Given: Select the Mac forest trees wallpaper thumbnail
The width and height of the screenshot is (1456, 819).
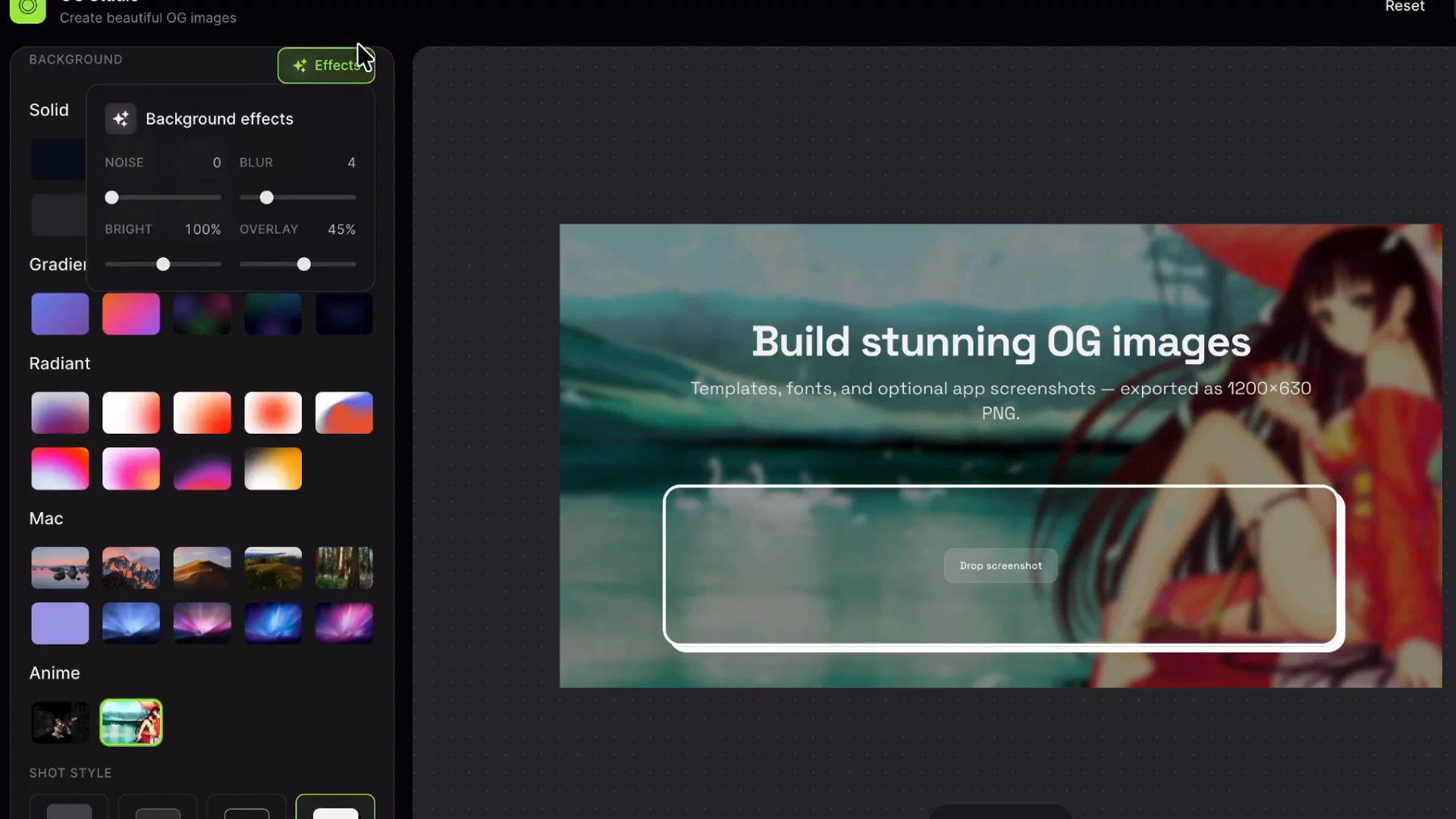Looking at the screenshot, I should 344,568.
